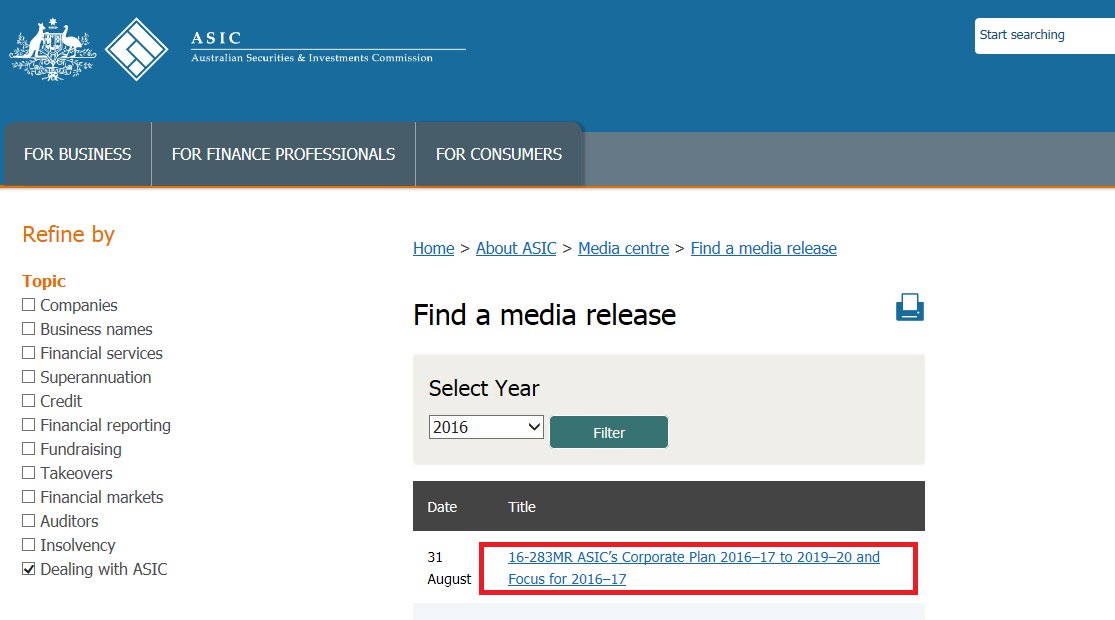1115x620 pixels.
Task: Open the Media centre breadcrumb link
Action: (x=624, y=248)
